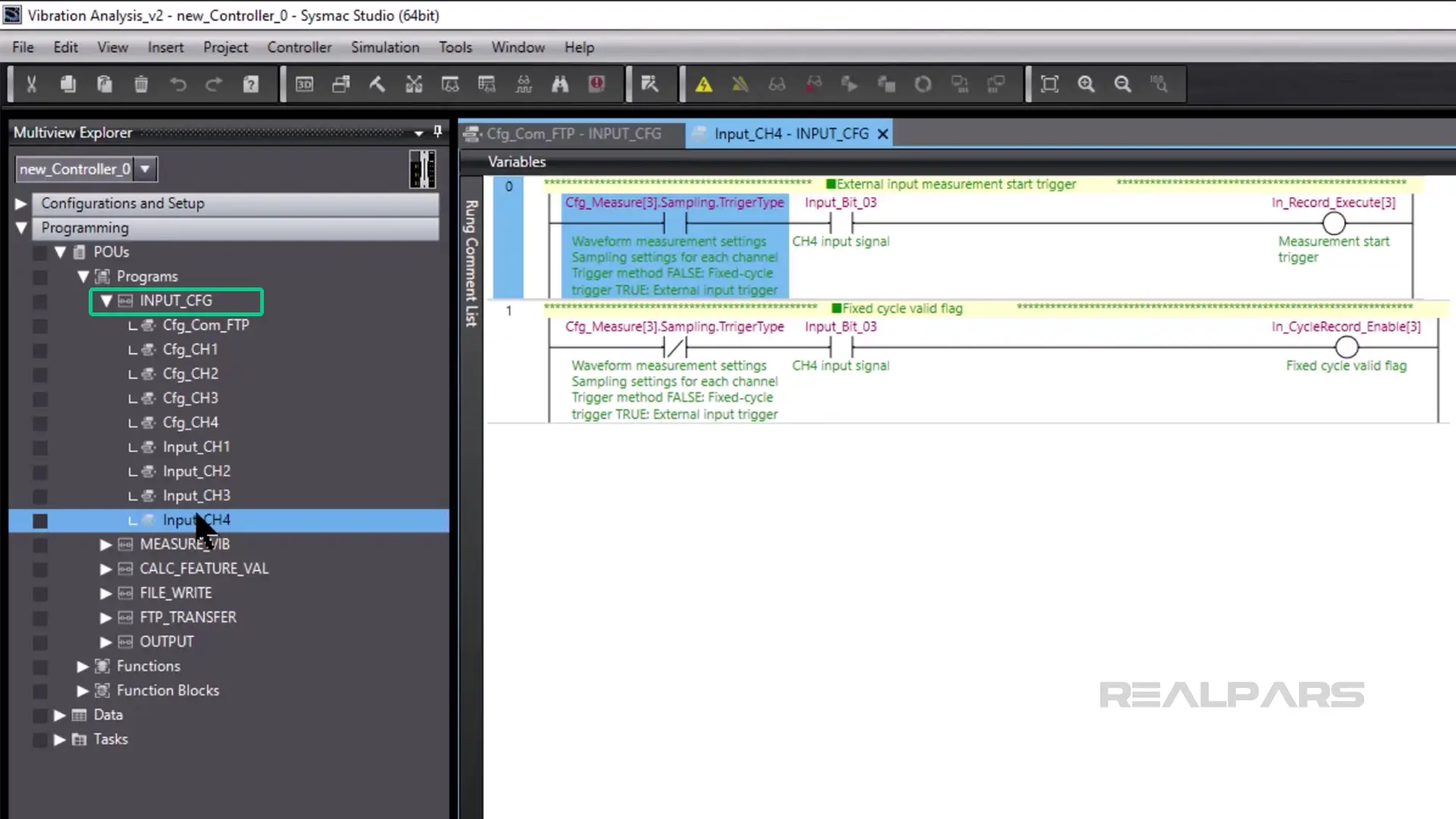The height and width of the screenshot is (819, 1456).
Task: Select rung number 1 header
Action: click(x=509, y=311)
